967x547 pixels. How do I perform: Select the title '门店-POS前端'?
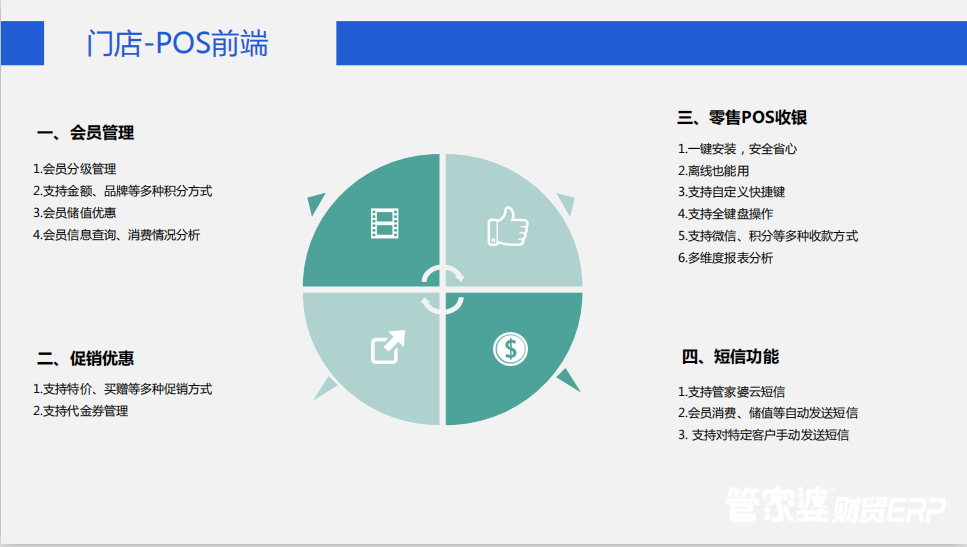pos(178,44)
